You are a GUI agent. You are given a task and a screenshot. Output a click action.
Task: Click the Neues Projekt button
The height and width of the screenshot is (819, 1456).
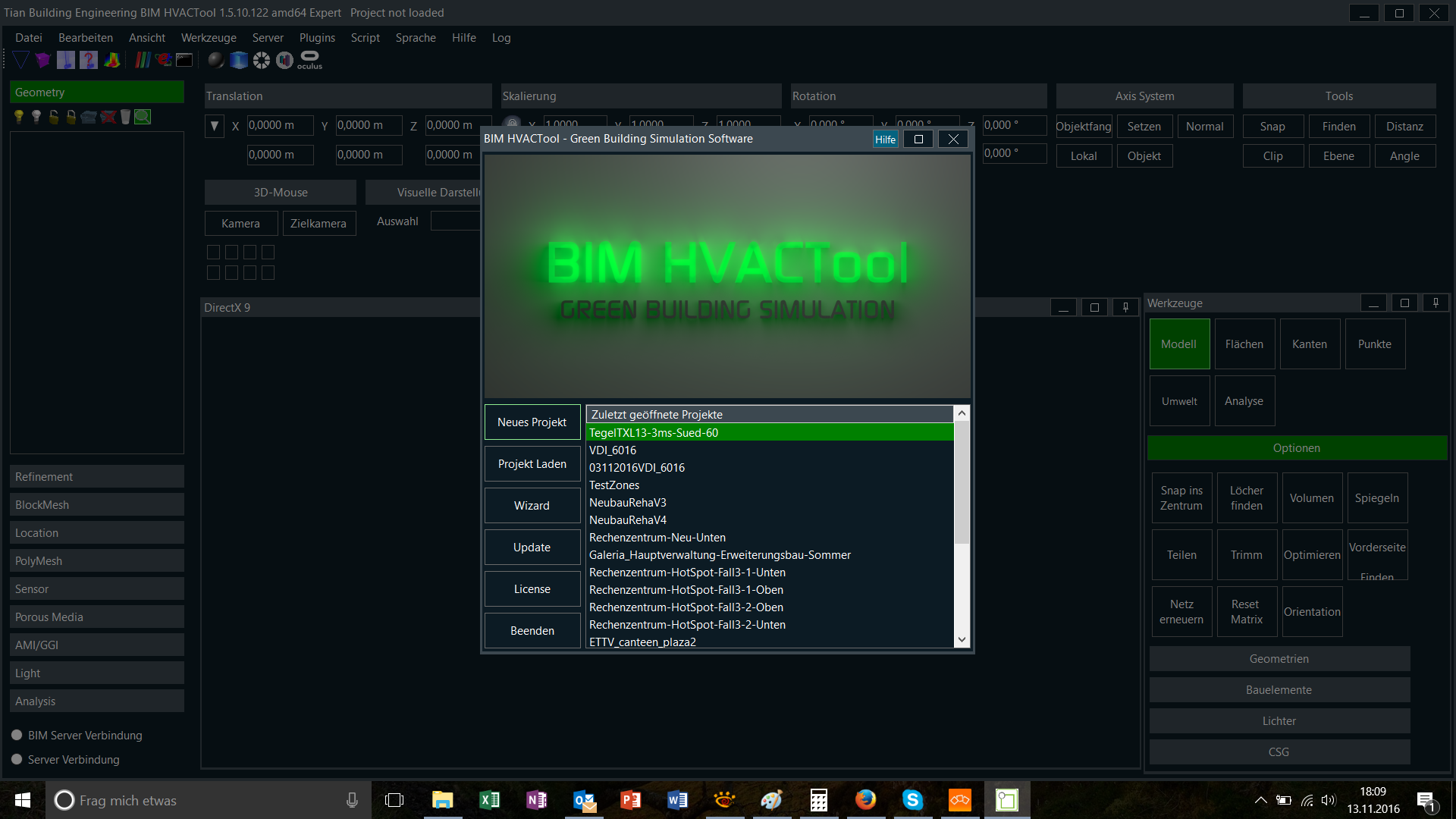tap(532, 422)
